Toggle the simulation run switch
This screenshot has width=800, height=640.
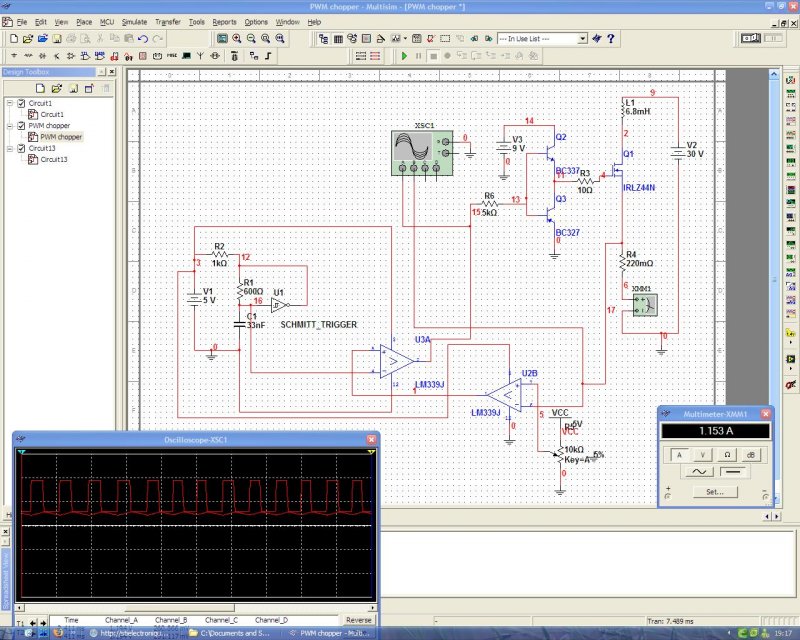[x=750, y=38]
